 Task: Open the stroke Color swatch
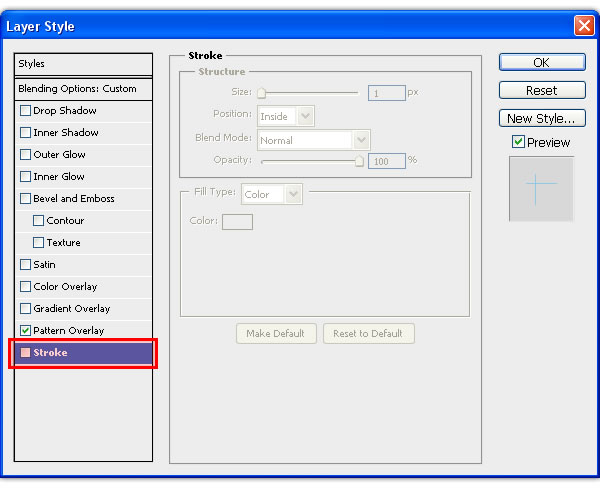(x=237, y=222)
